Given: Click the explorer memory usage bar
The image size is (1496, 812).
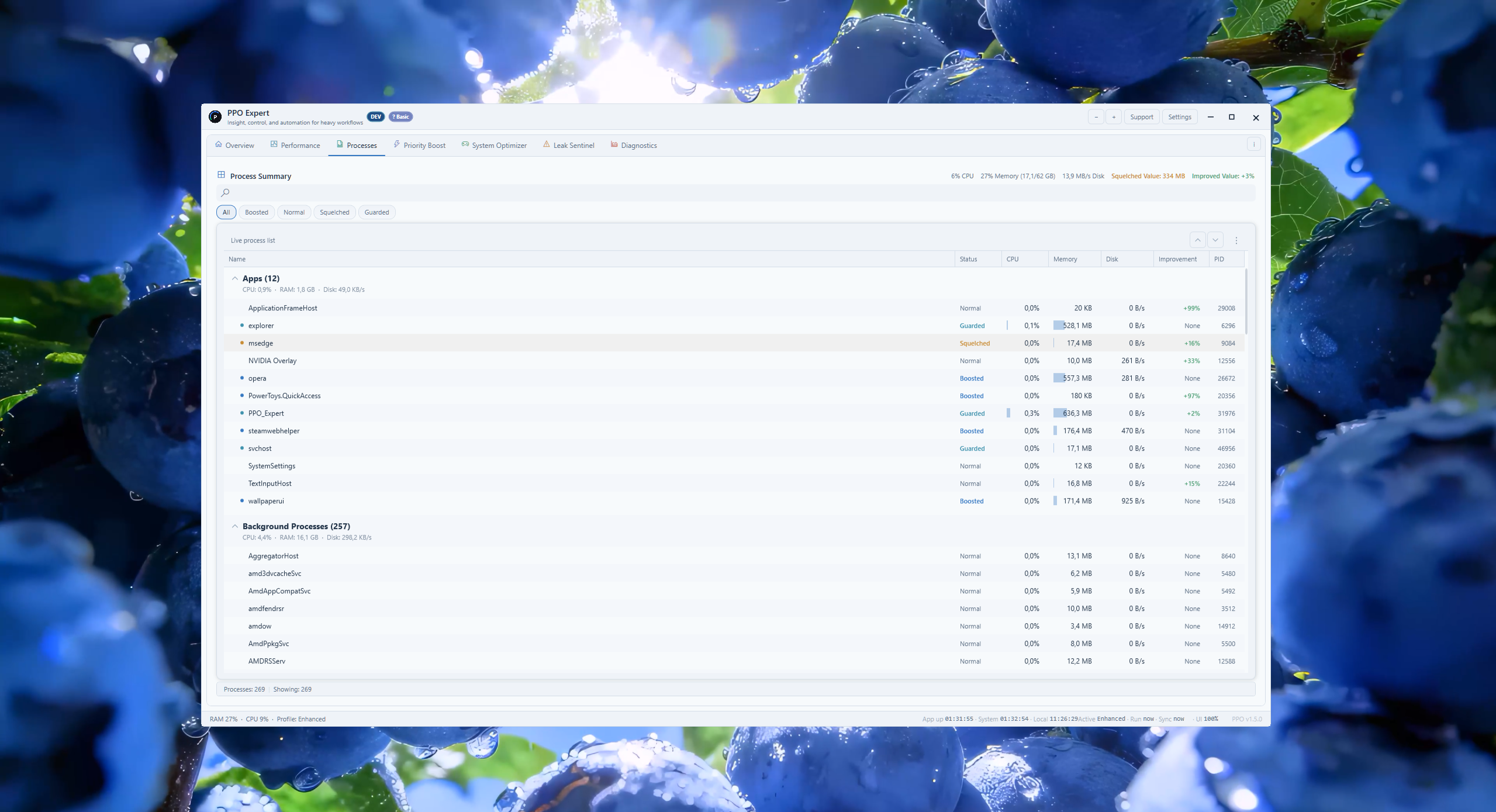Looking at the screenshot, I should (1059, 326).
